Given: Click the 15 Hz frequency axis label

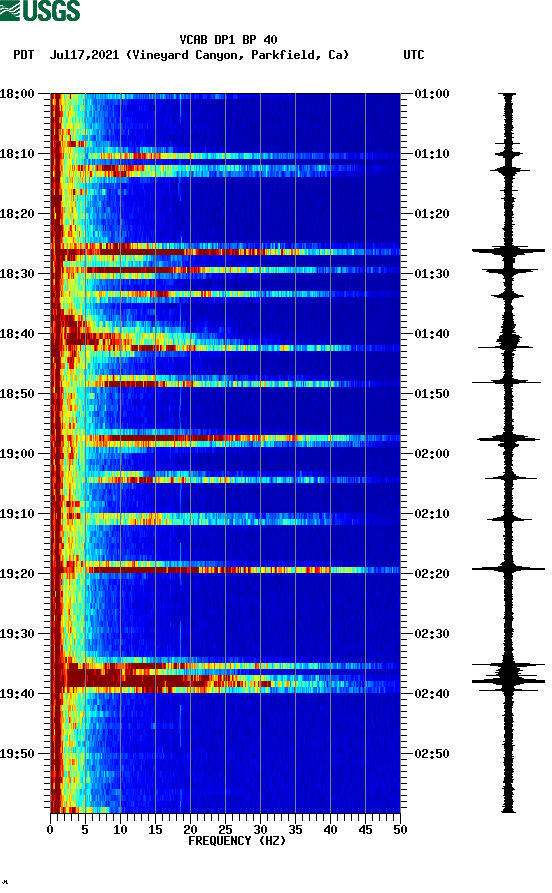Looking at the screenshot, I should coord(155,830).
